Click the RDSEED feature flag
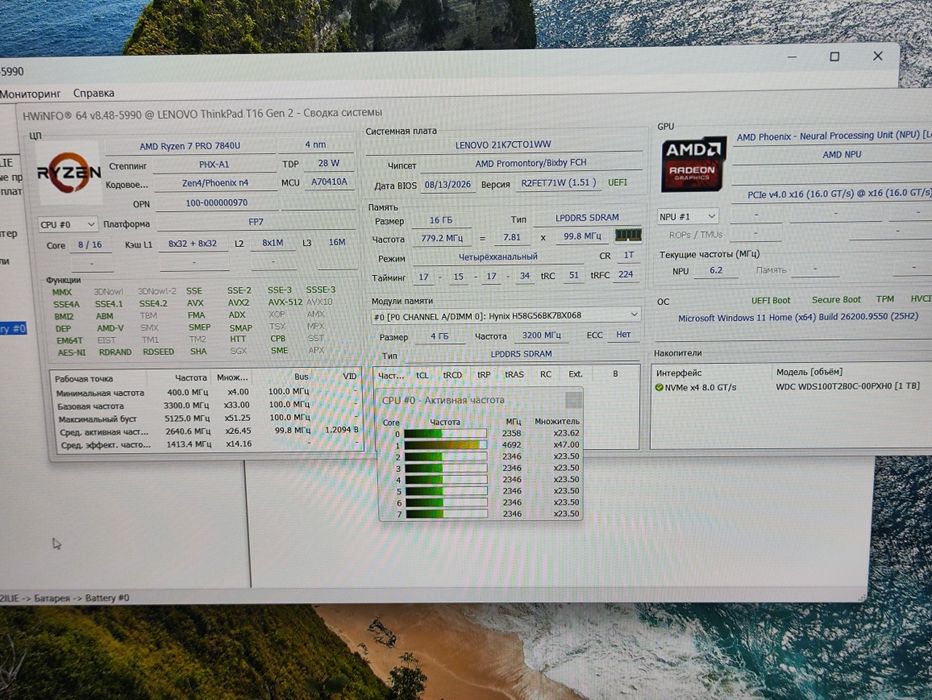932x700 pixels. (x=159, y=352)
